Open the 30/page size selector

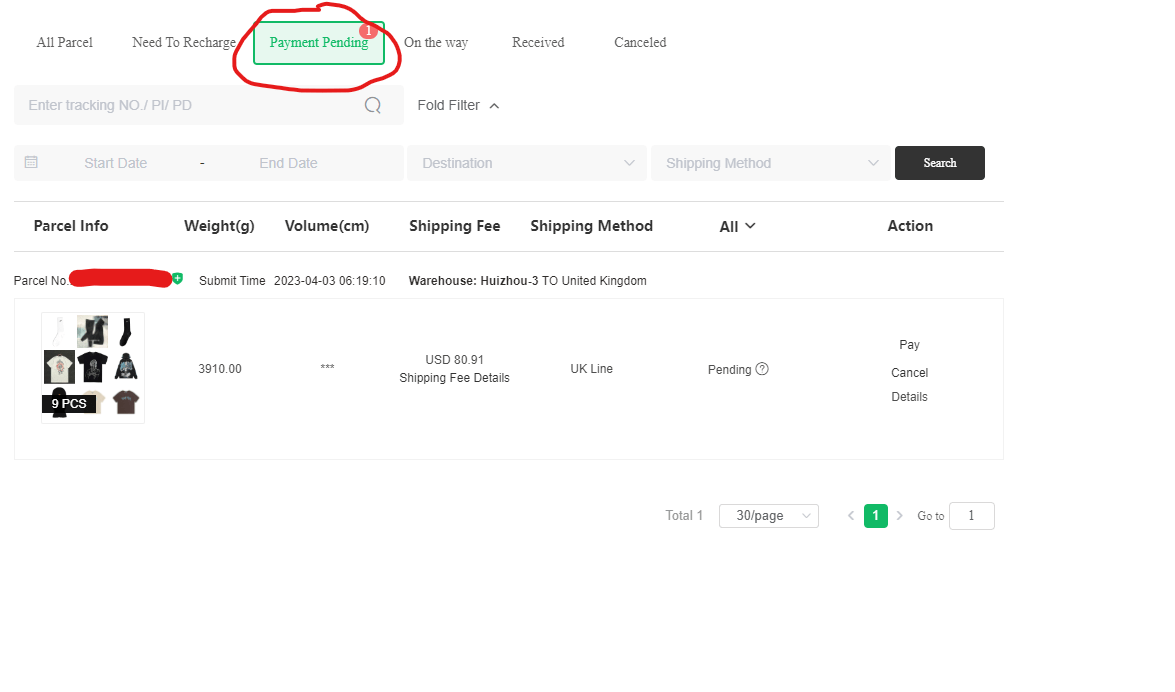pyautogui.click(x=768, y=515)
